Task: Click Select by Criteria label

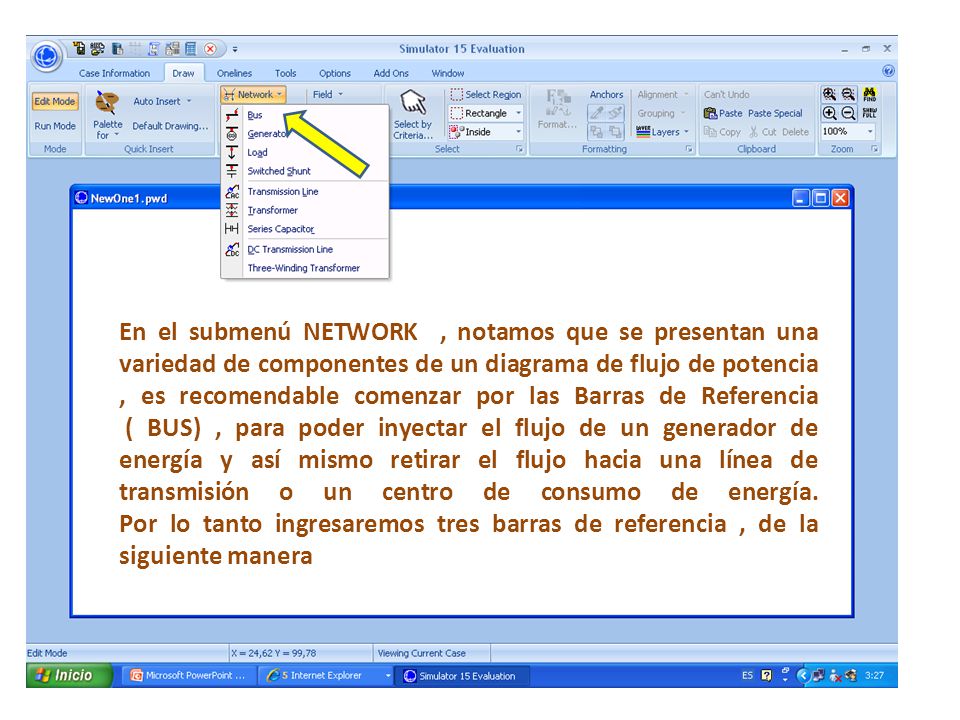Action: pyautogui.click(x=413, y=130)
